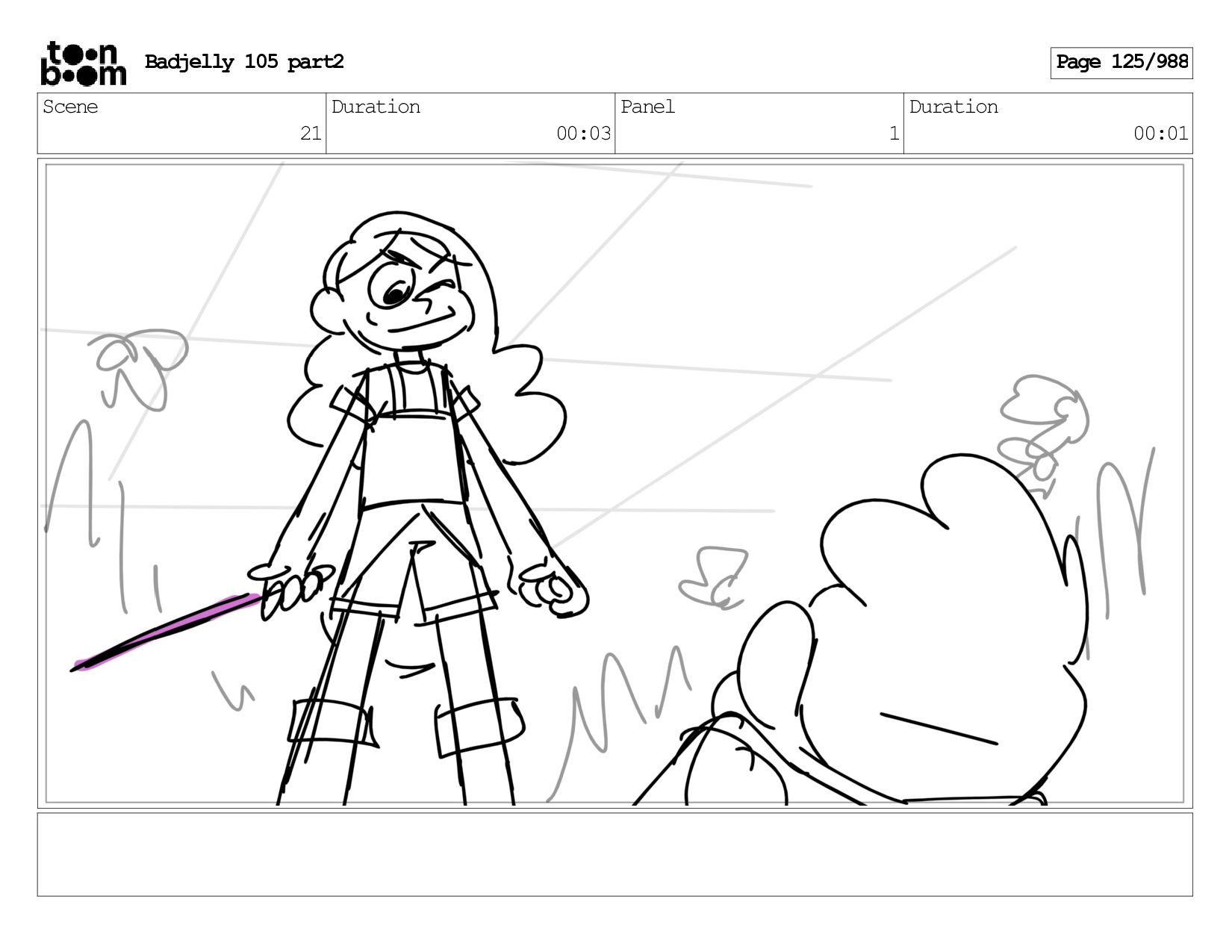Click the storyboard panel drawing

[615, 483]
